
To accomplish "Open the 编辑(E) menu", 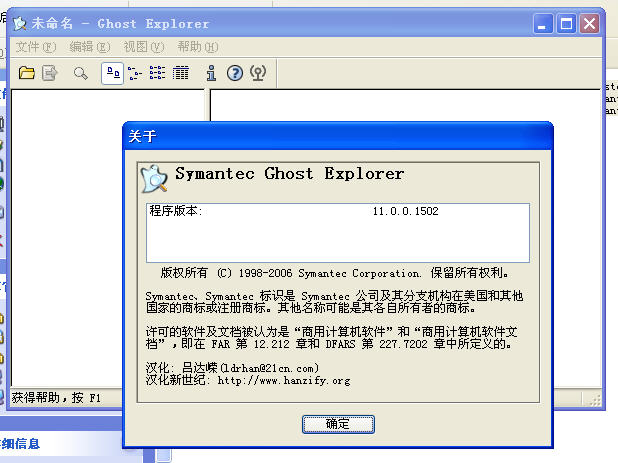I will (90, 47).
